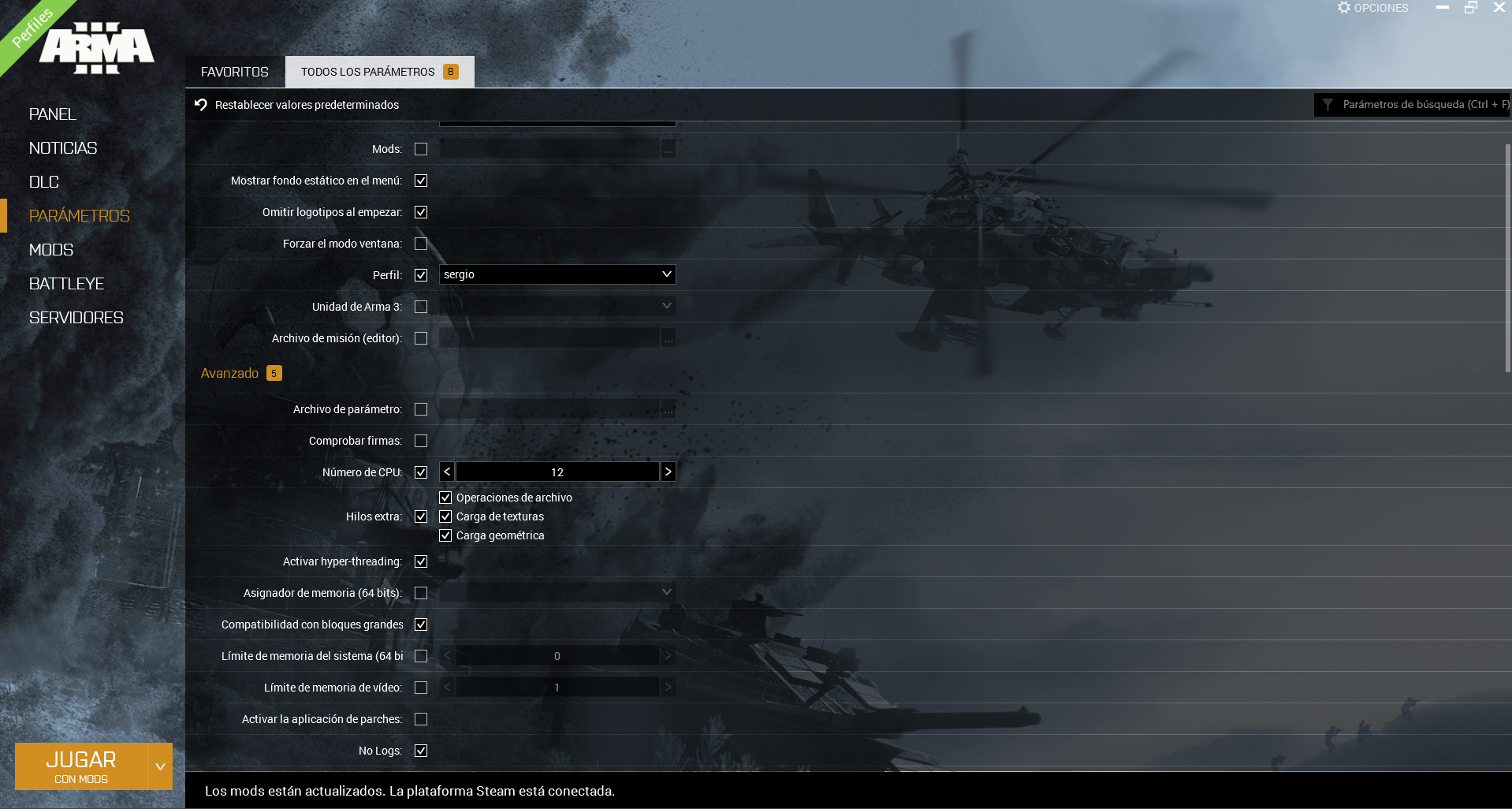Open the browse dialog for Mods

(666, 148)
